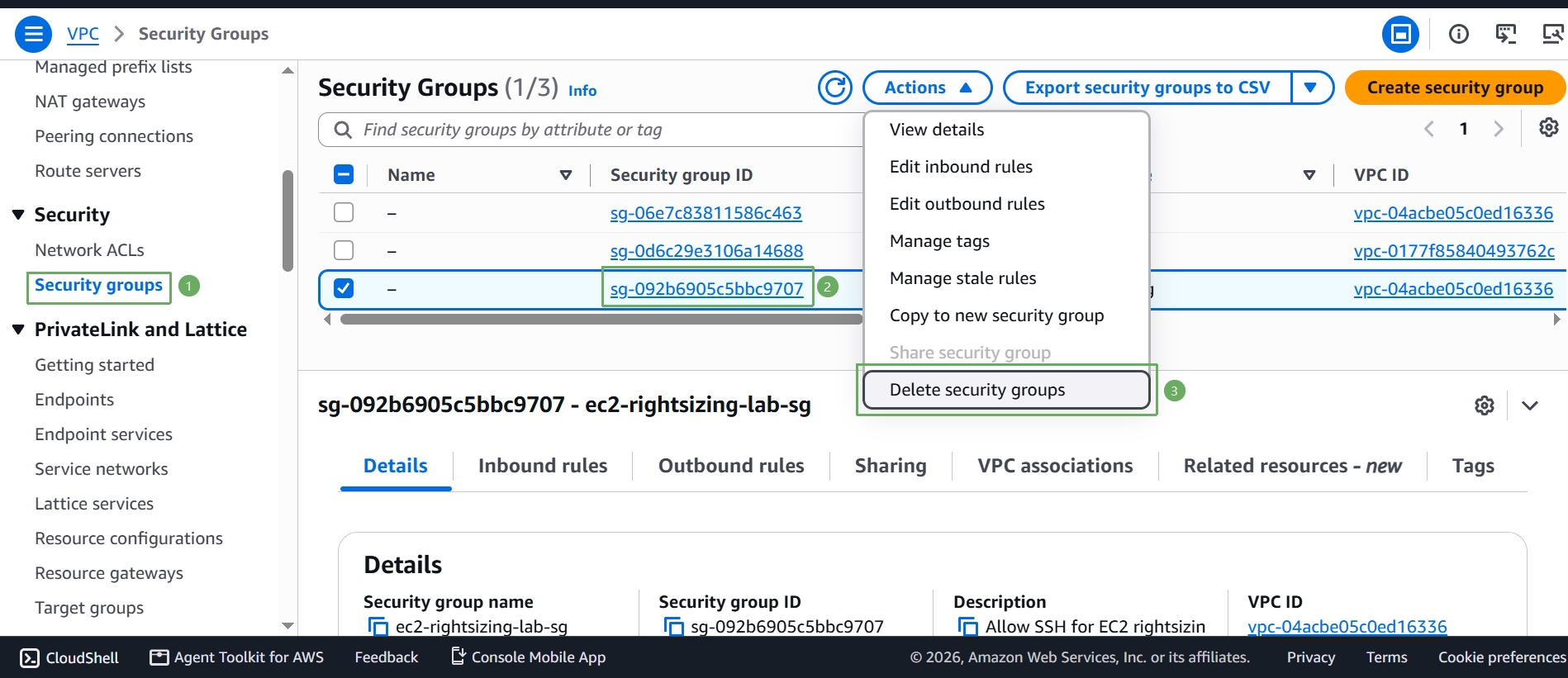This screenshot has height=678, width=1568.
Task: Select the Details tab
Action: click(396, 466)
